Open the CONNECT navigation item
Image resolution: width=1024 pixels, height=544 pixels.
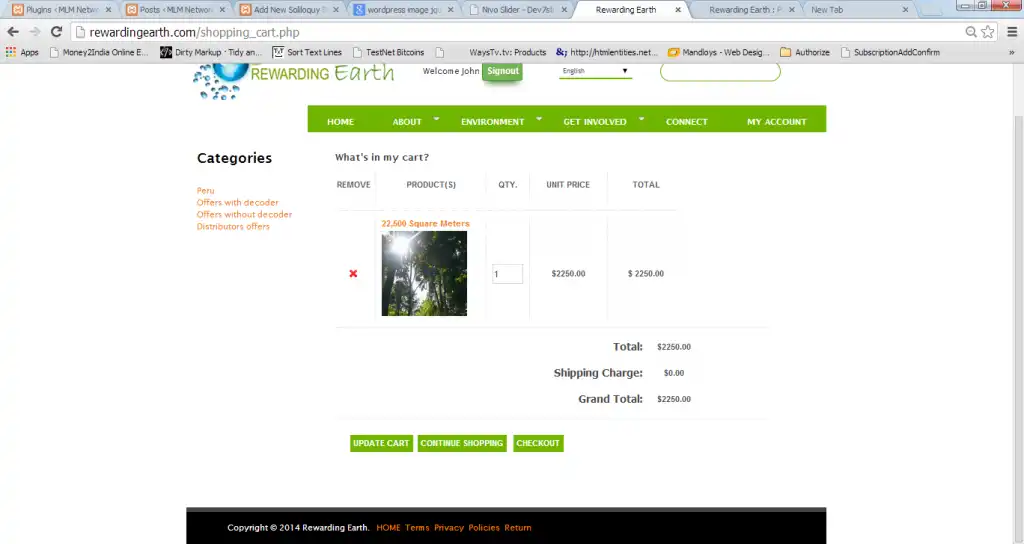pyautogui.click(x=686, y=121)
